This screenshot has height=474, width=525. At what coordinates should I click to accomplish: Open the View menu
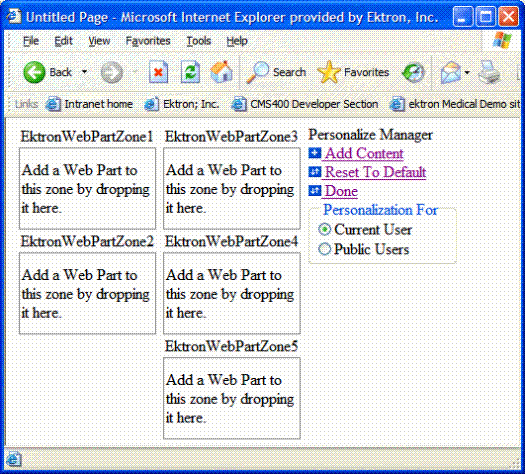pos(99,41)
